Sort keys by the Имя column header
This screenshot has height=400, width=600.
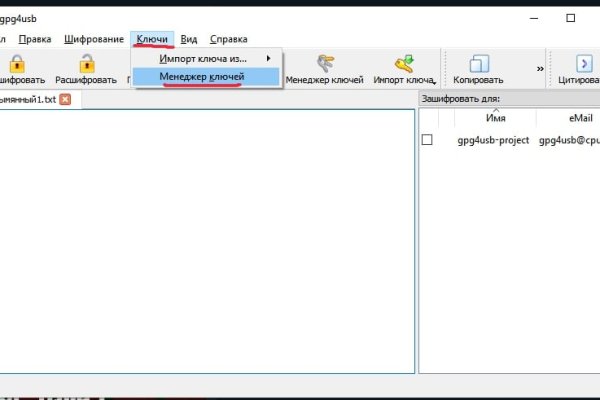point(495,118)
